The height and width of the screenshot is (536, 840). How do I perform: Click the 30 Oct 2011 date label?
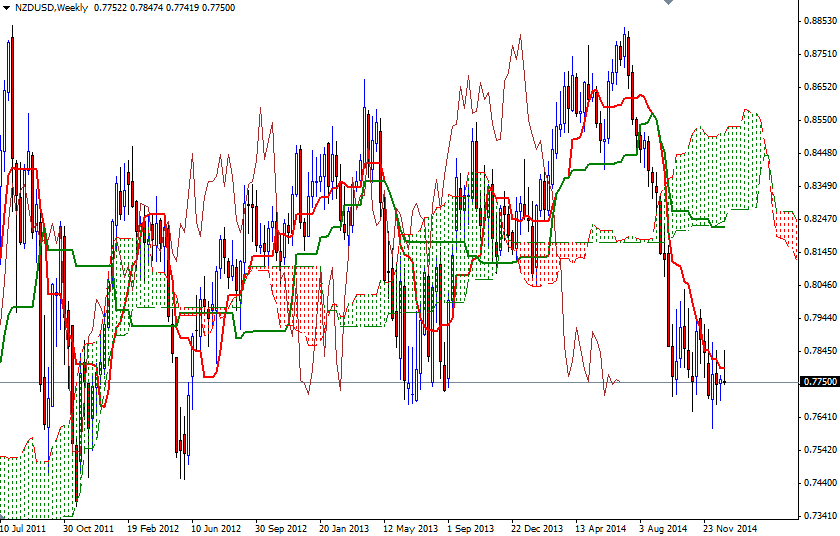(x=88, y=529)
